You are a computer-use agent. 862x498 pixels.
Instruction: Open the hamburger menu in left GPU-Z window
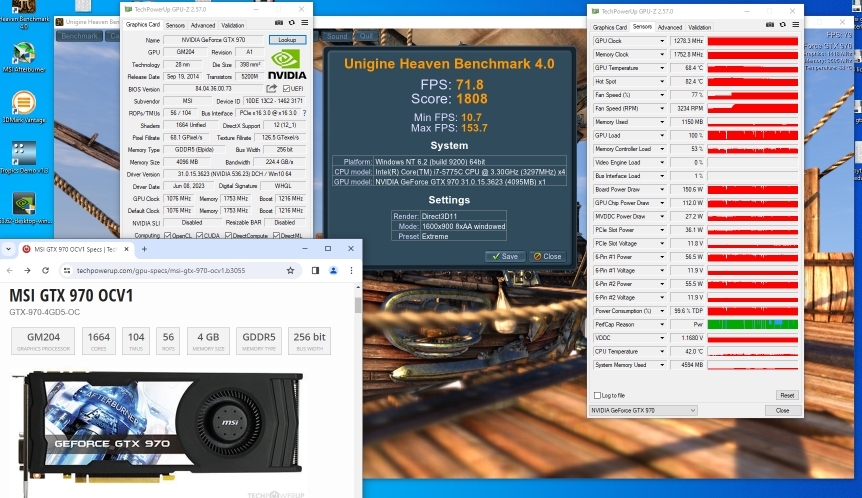(305, 23)
